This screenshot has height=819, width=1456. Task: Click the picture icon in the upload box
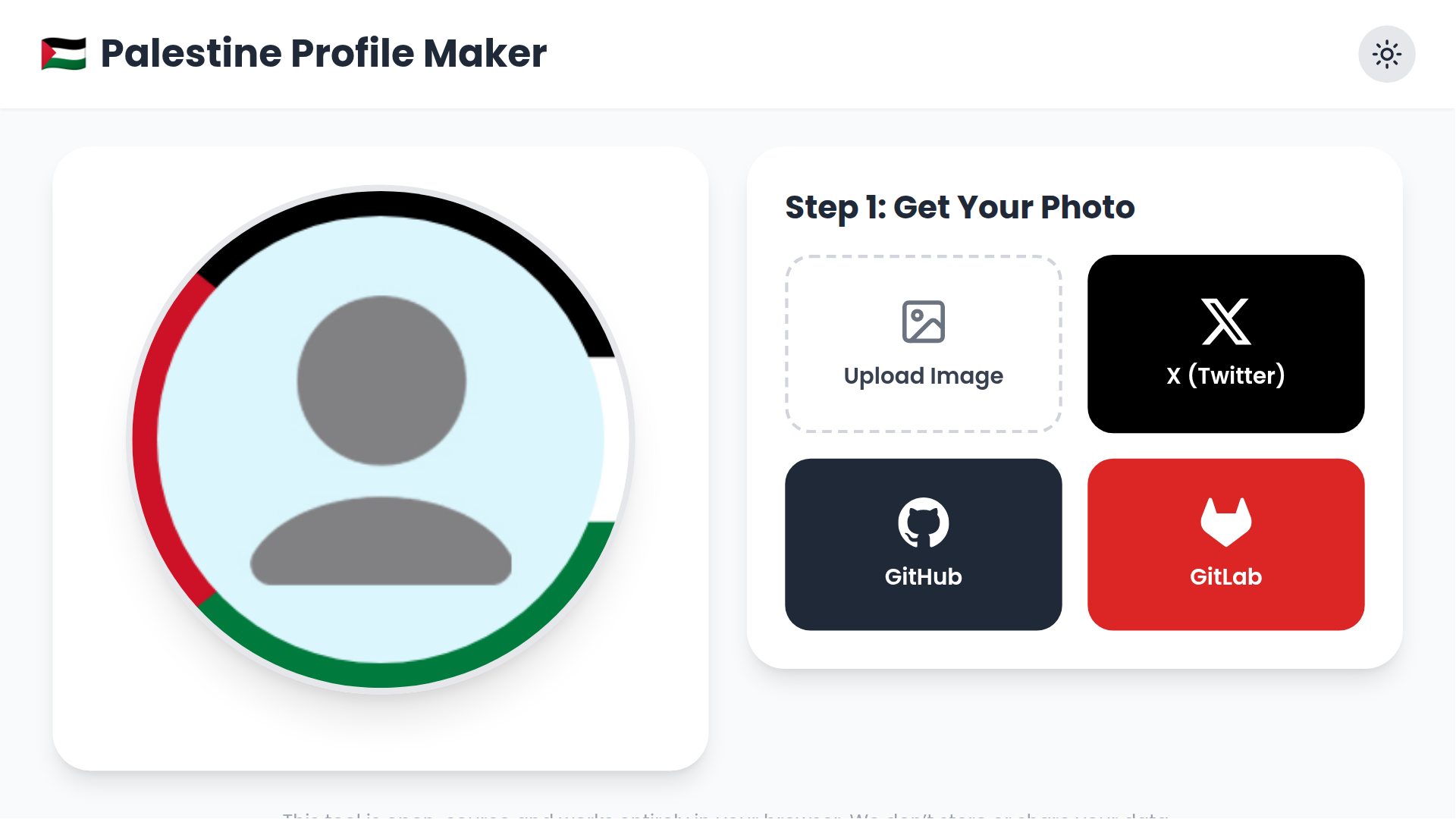923,322
